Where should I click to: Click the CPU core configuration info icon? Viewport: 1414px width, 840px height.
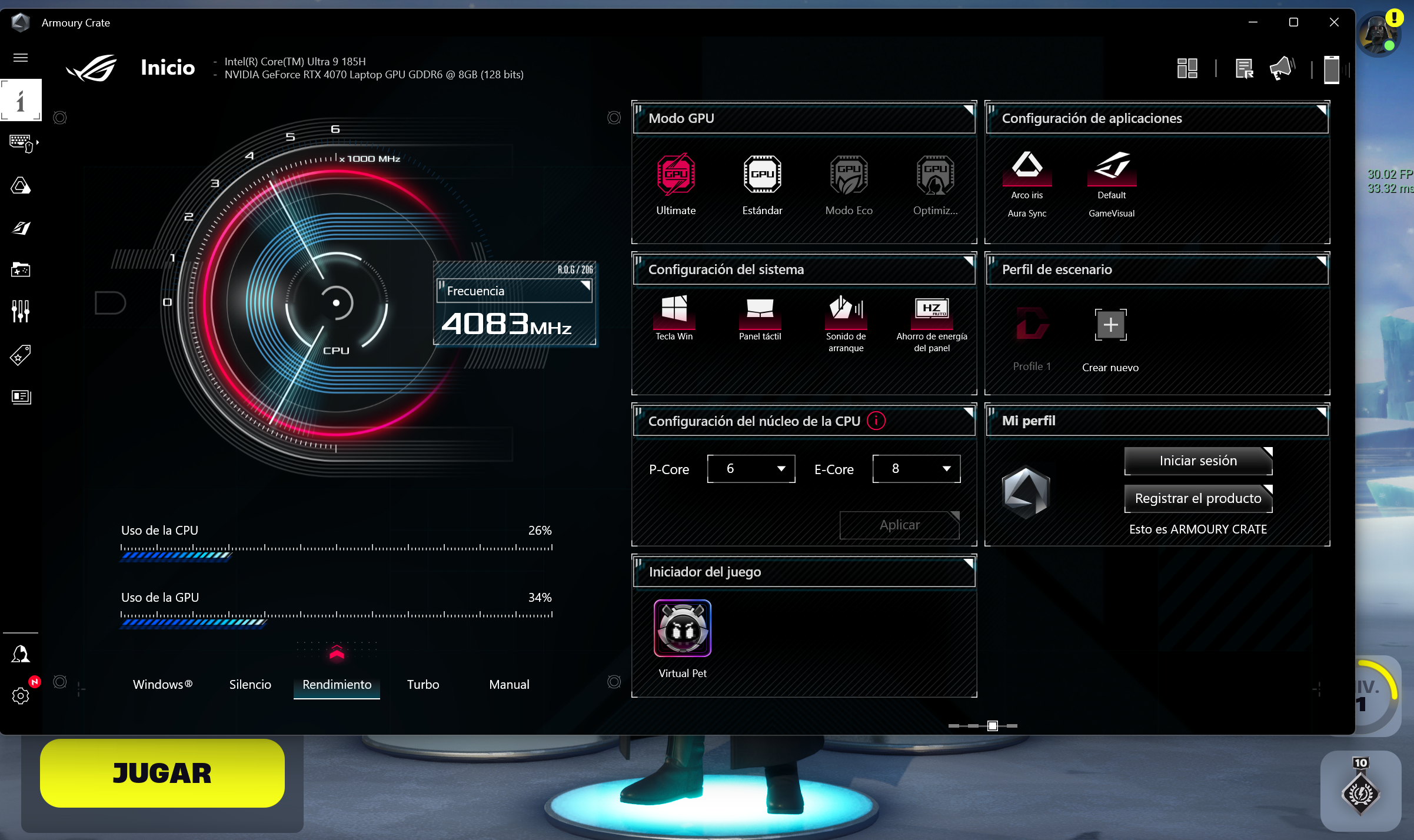pyautogui.click(x=876, y=421)
